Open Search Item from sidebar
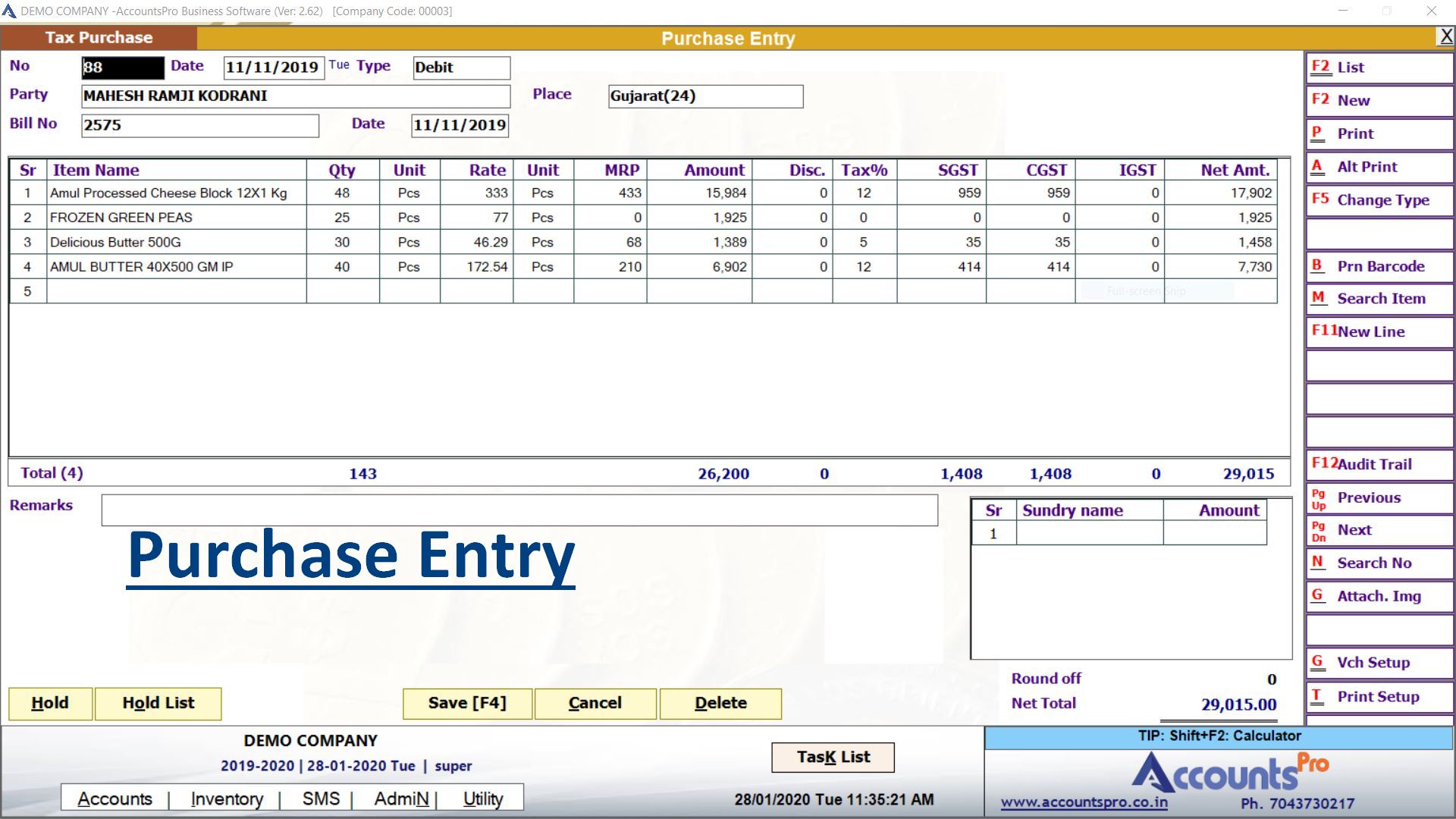Screen dimensions: 1456x819 (x=1379, y=300)
